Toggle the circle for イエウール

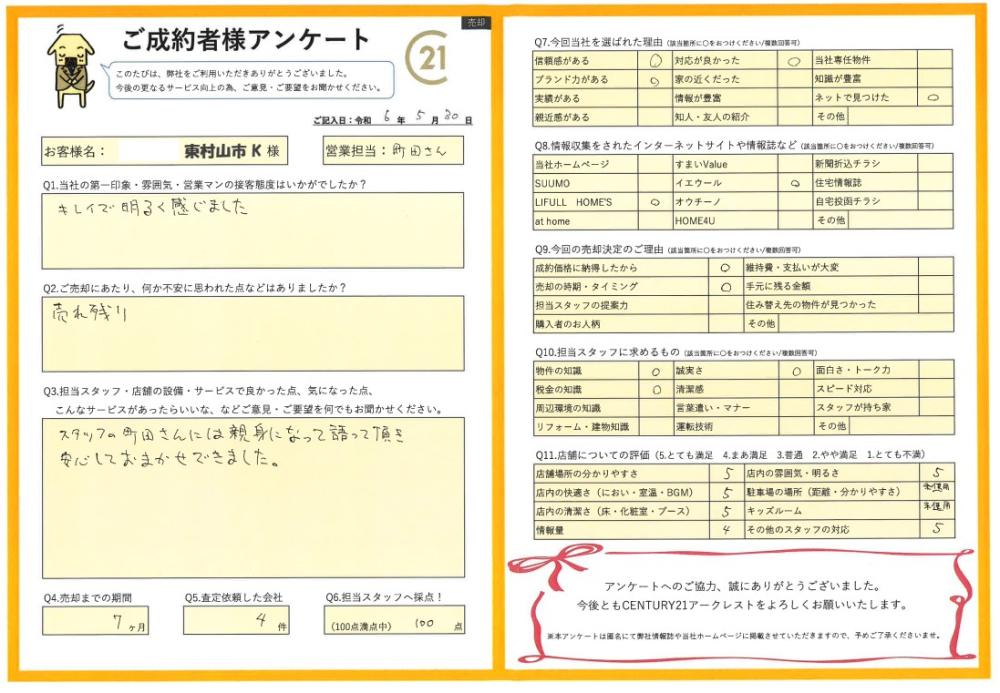pos(794,183)
